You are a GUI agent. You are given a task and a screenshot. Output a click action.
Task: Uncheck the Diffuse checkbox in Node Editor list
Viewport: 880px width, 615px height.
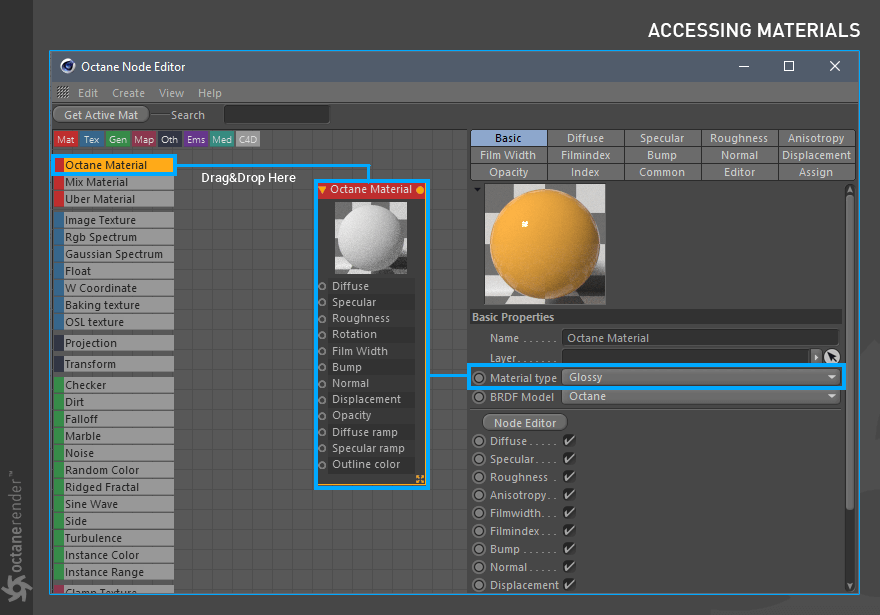pos(569,440)
